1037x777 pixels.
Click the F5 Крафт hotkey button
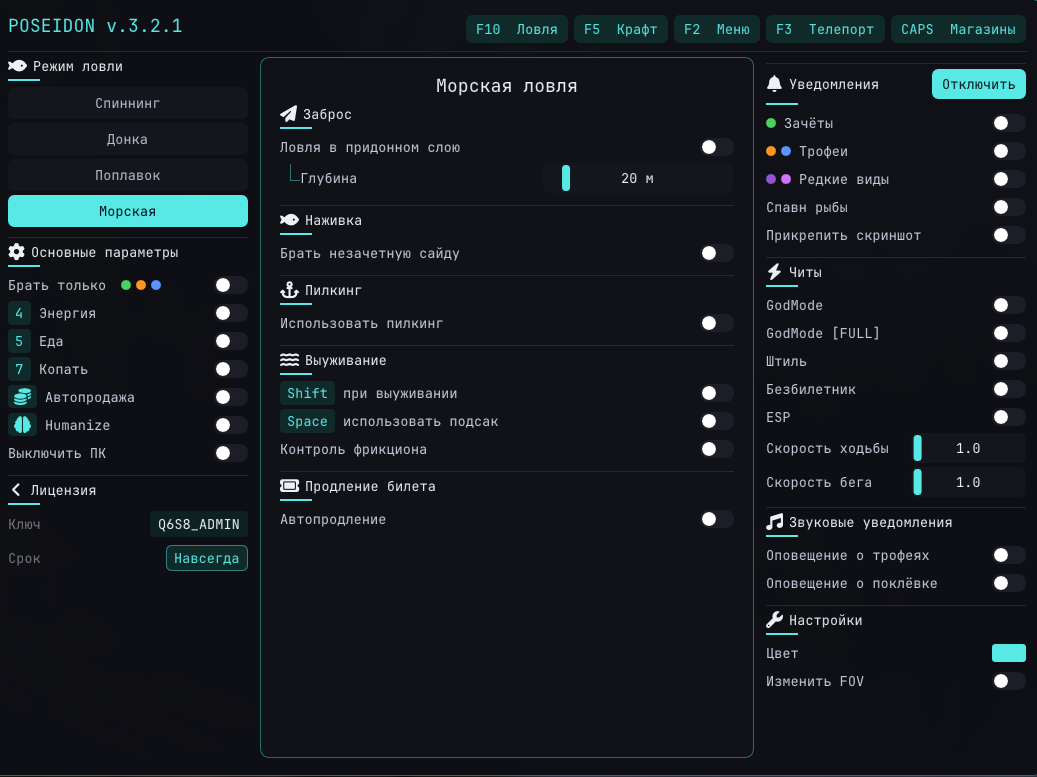[x=620, y=29]
